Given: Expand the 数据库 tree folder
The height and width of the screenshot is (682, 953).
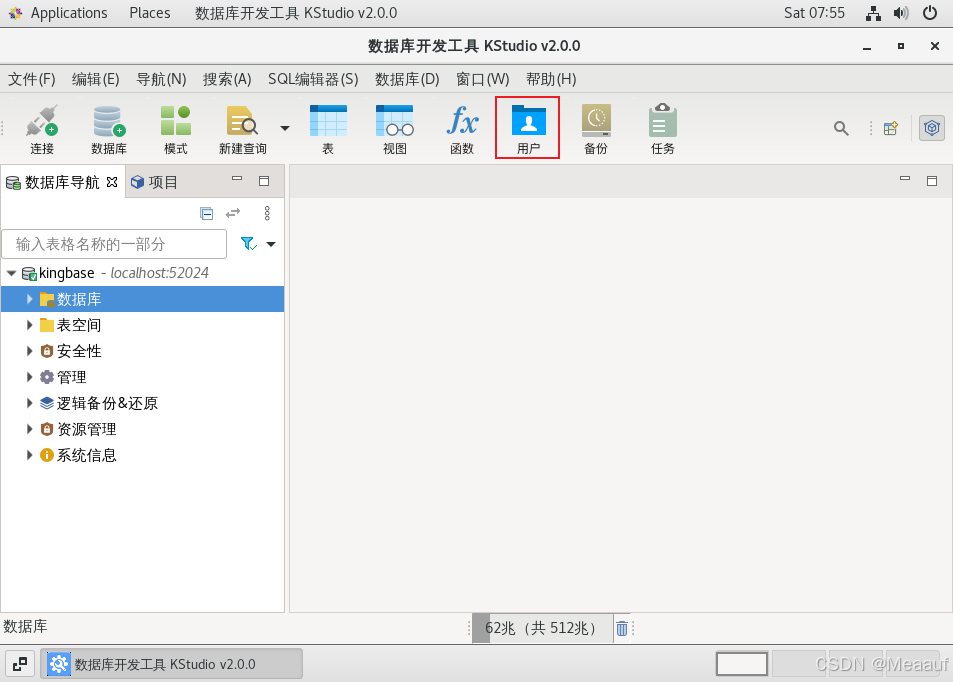Looking at the screenshot, I should tap(29, 299).
